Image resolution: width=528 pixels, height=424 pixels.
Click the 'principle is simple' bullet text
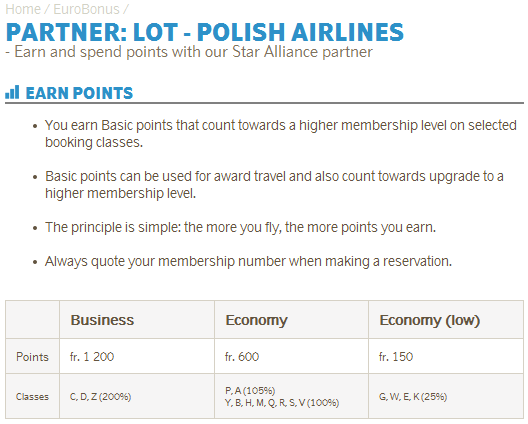[x=240, y=227]
